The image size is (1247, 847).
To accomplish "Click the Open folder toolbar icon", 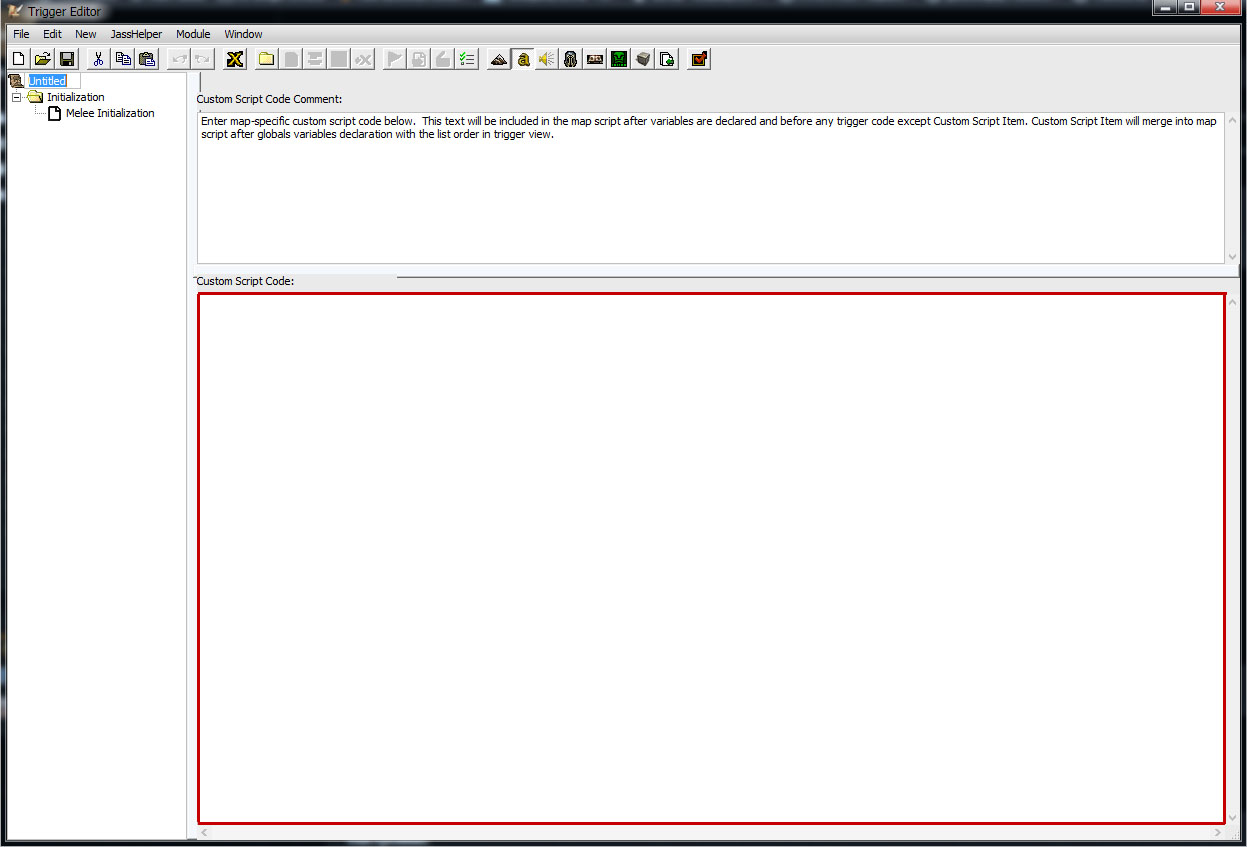I will point(42,59).
